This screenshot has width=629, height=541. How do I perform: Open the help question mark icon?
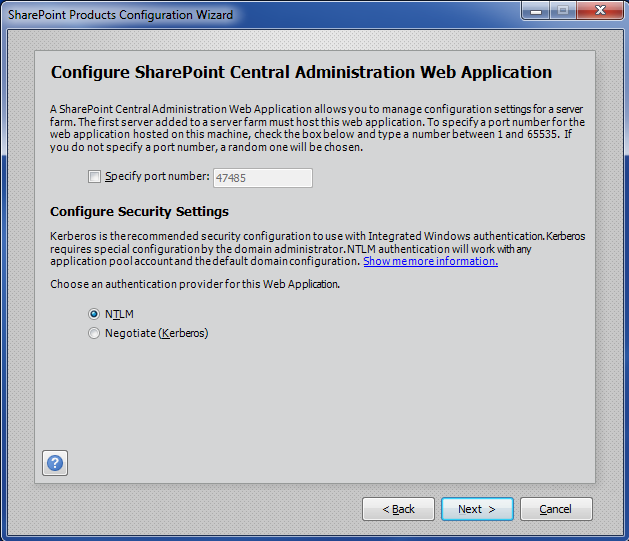(55, 463)
